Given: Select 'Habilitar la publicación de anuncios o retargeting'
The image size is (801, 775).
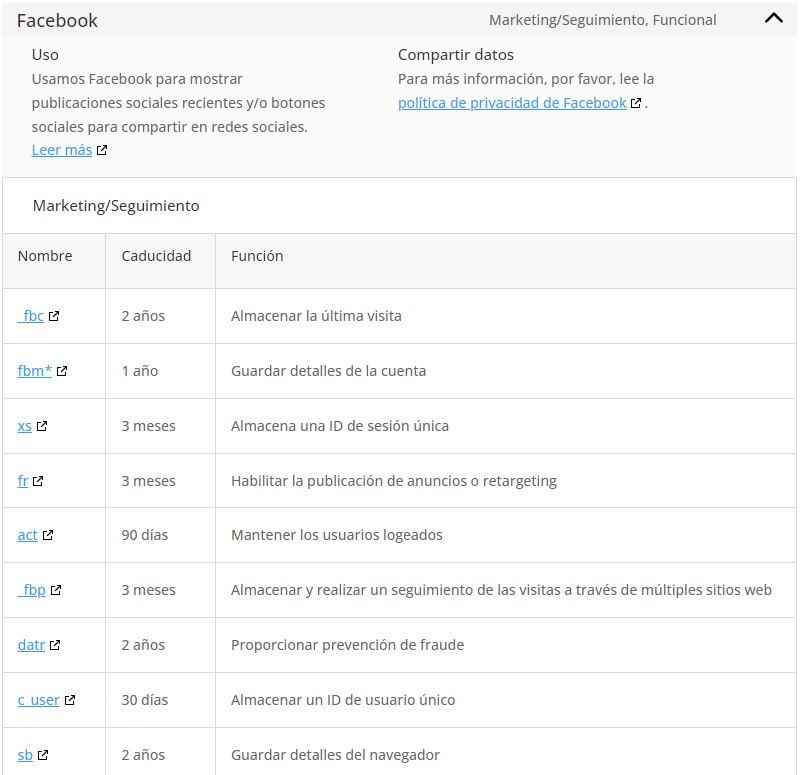Looking at the screenshot, I should point(394,481).
